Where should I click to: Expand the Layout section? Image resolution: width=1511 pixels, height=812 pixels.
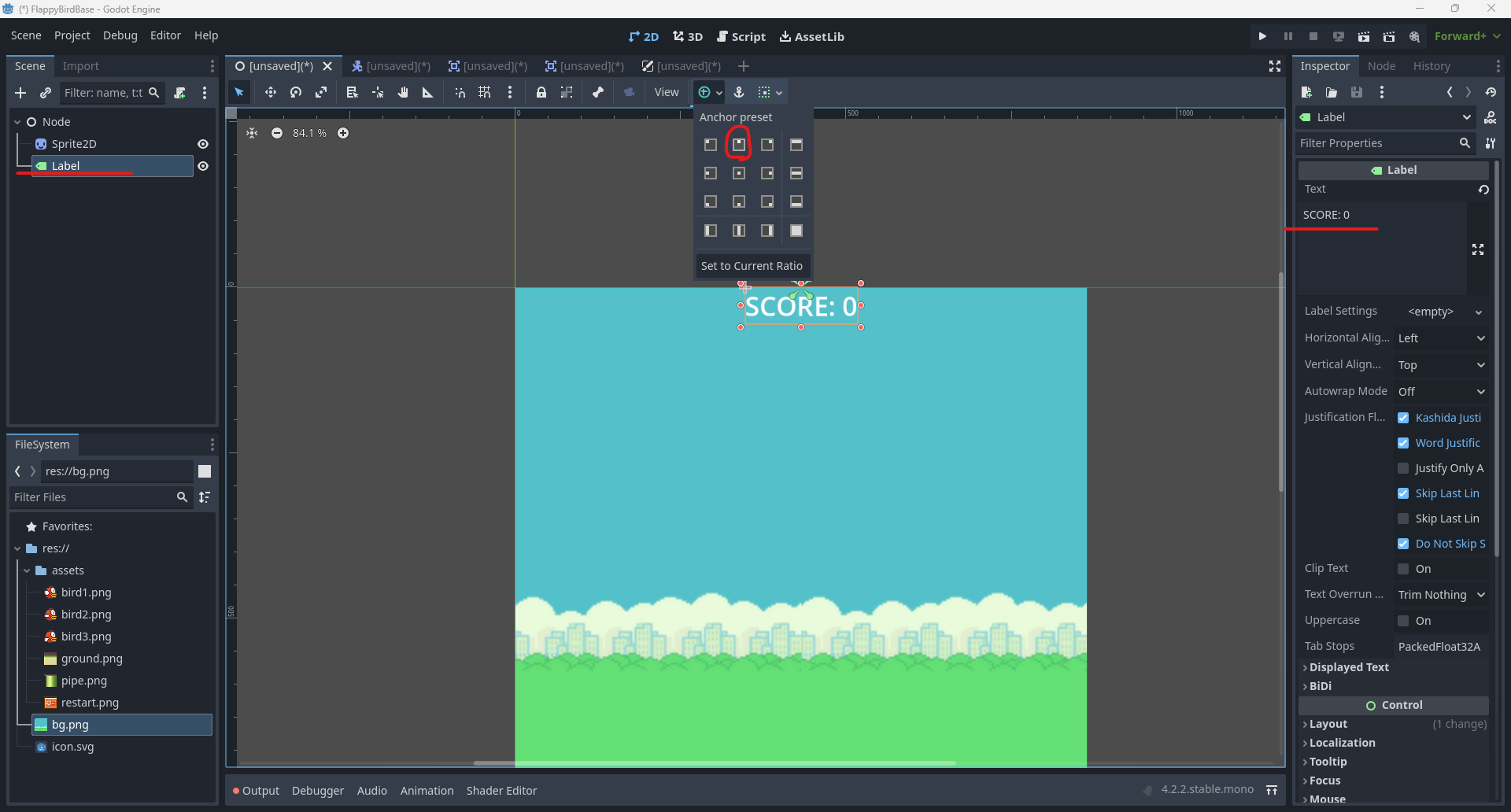pos(1328,724)
